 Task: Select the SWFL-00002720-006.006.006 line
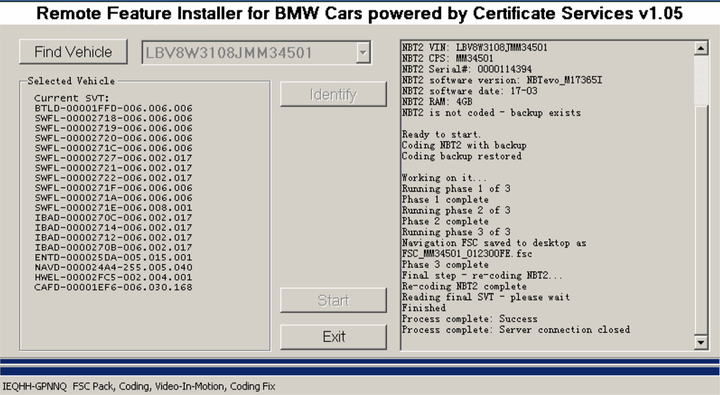point(113,138)
